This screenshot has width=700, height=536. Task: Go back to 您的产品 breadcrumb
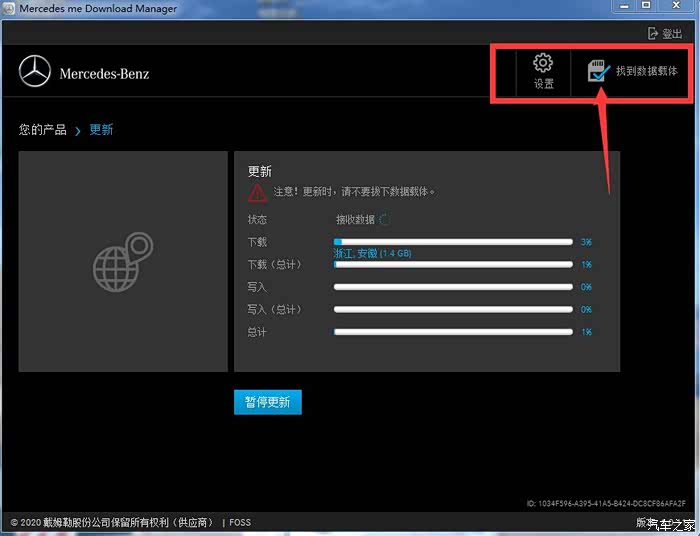coord(42,130)
